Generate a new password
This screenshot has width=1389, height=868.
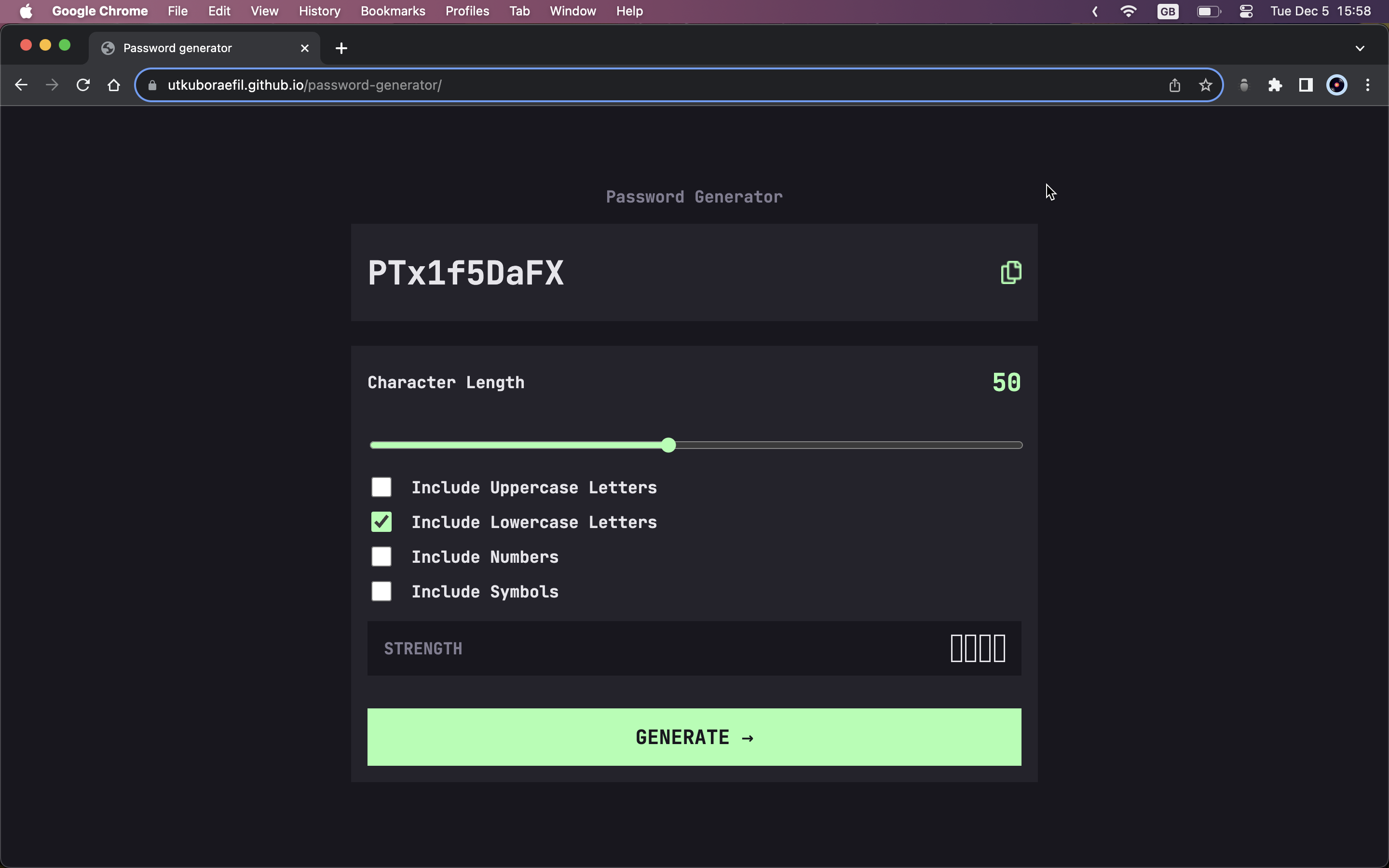click(694, 737)
